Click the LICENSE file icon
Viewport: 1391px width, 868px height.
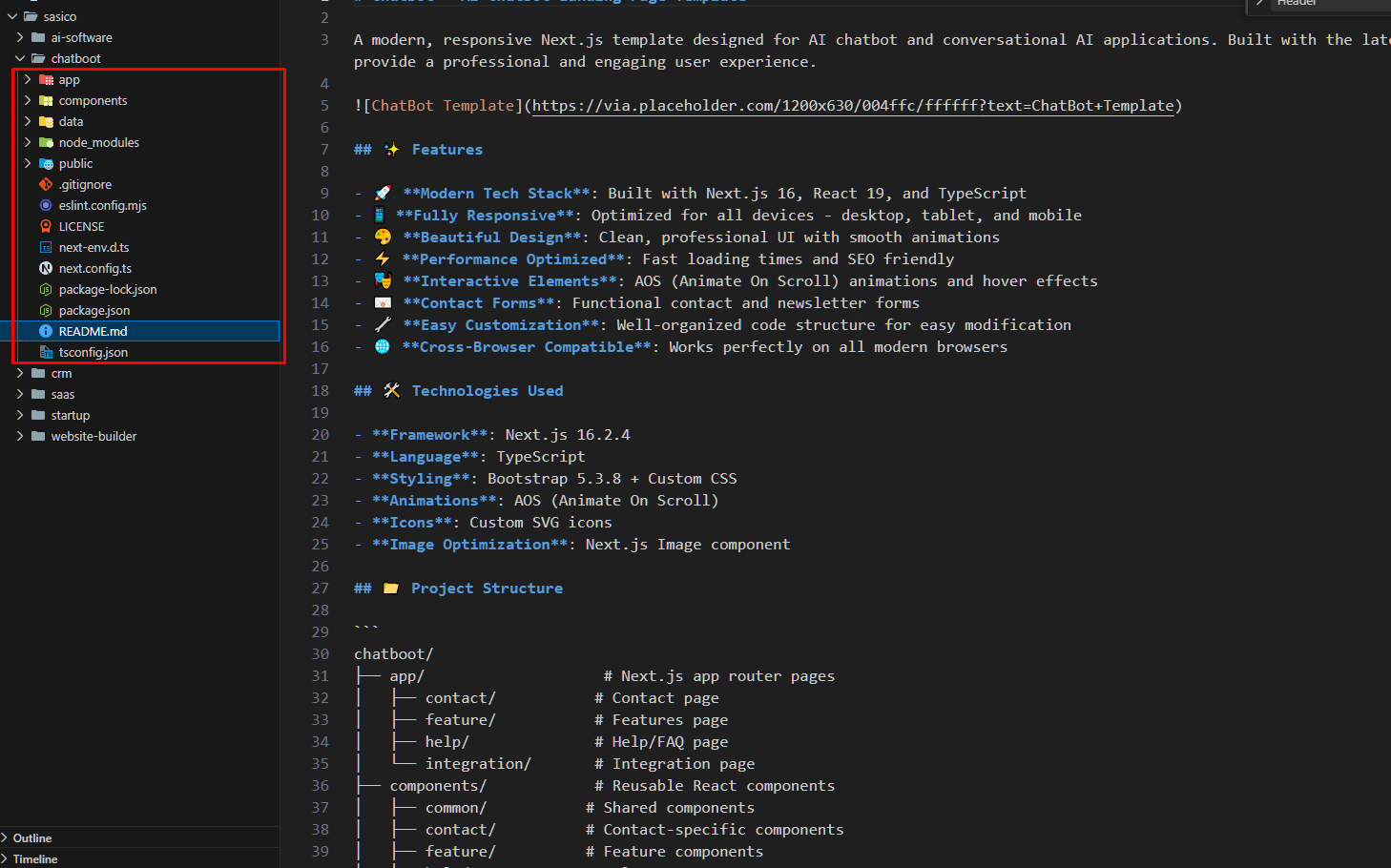click(46, 227)
